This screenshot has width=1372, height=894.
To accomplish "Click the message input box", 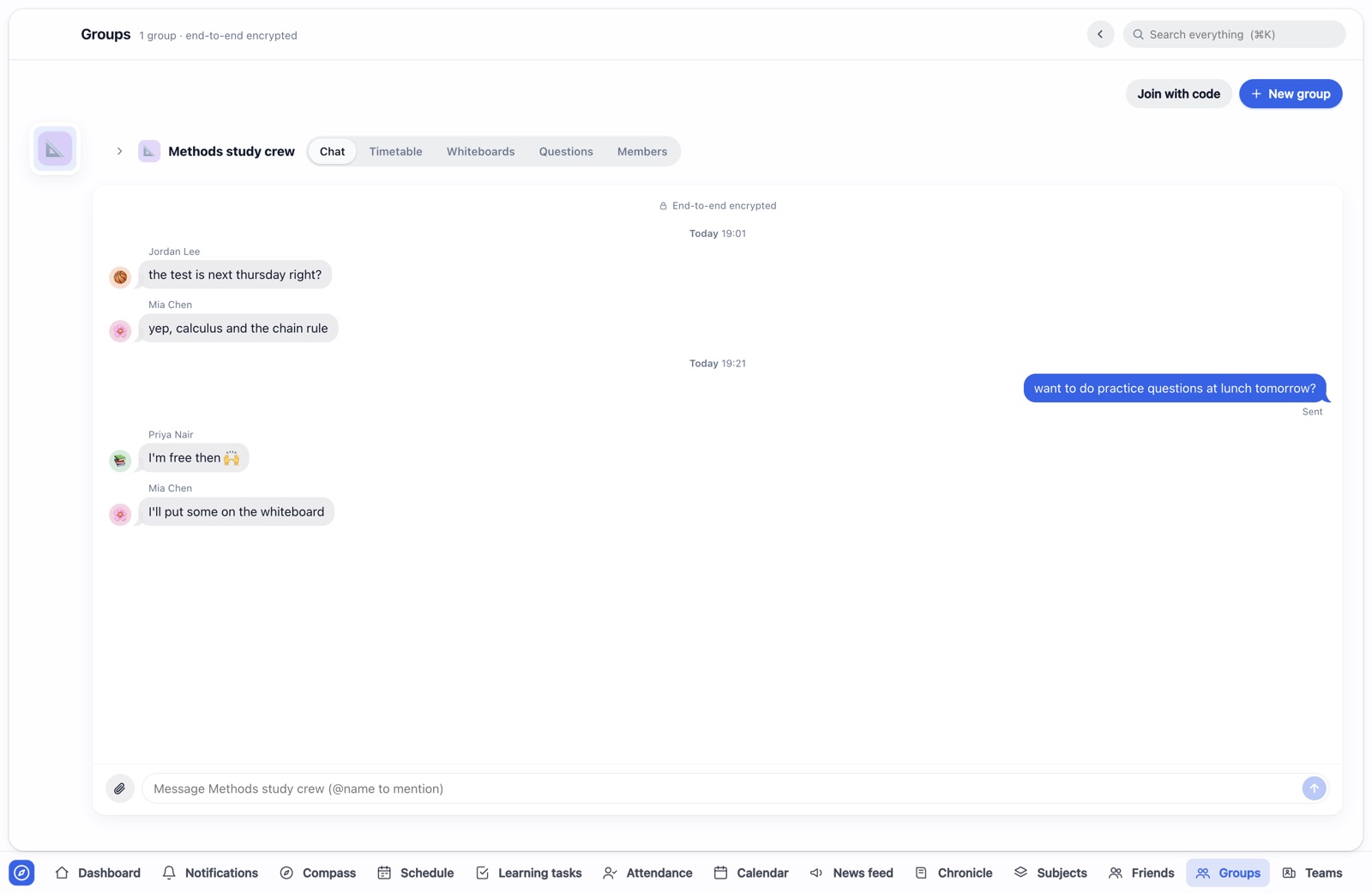I will pyautogui.click(x=720, y=788).
